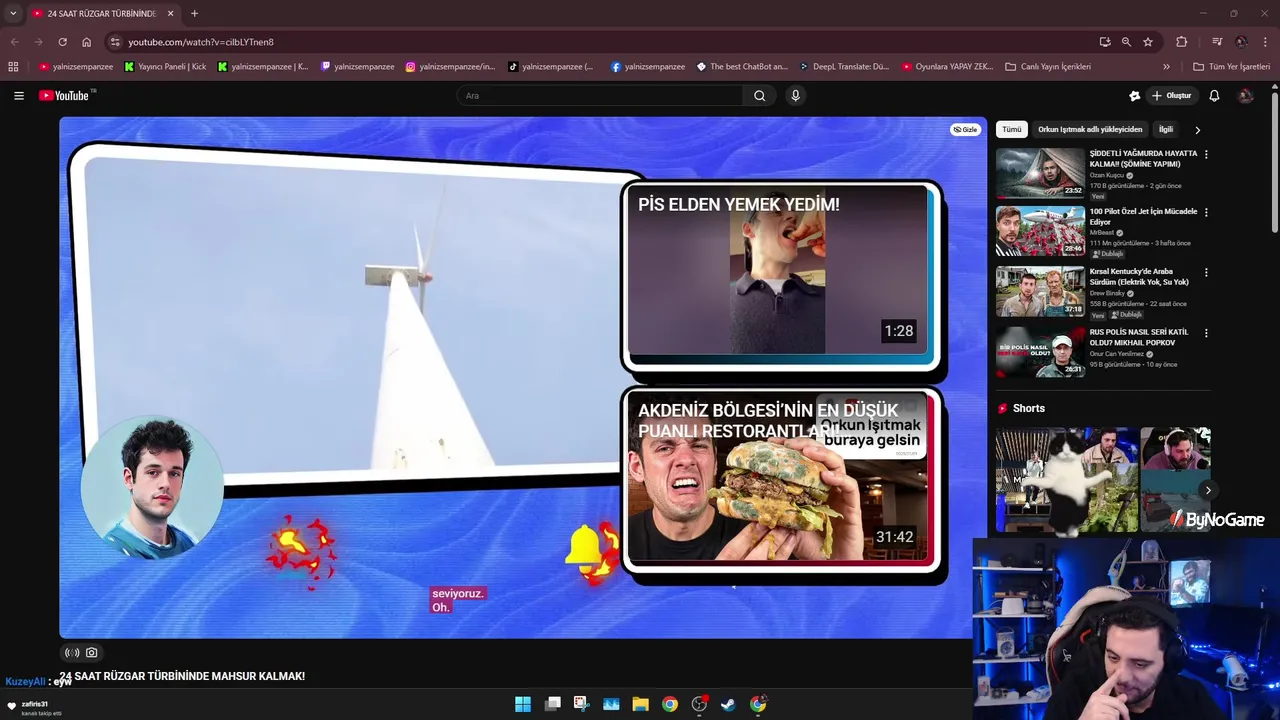Click the Oluştur create button
1280x720 pixels.
point(1172,96)
